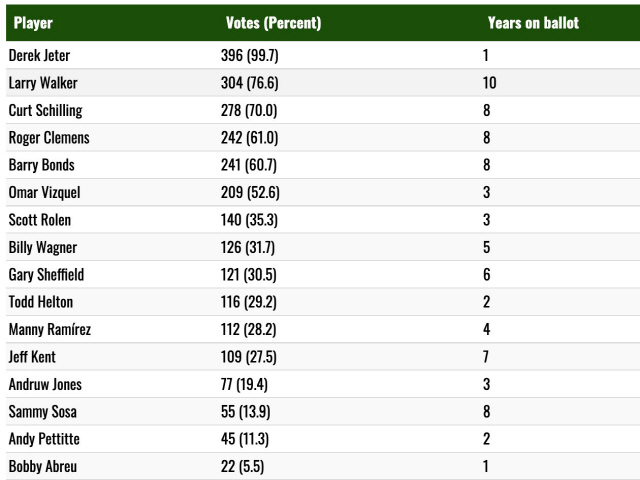Select Barry Bonds row name
The image size is (640, 480).
coord(41,165)
